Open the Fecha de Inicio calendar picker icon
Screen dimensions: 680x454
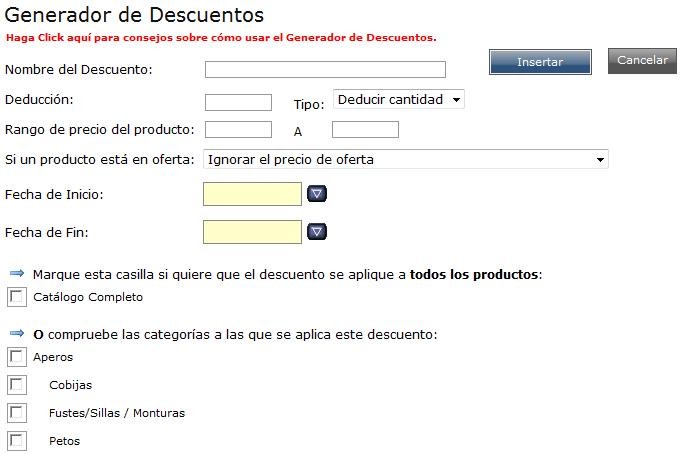[x=317, y=194]
